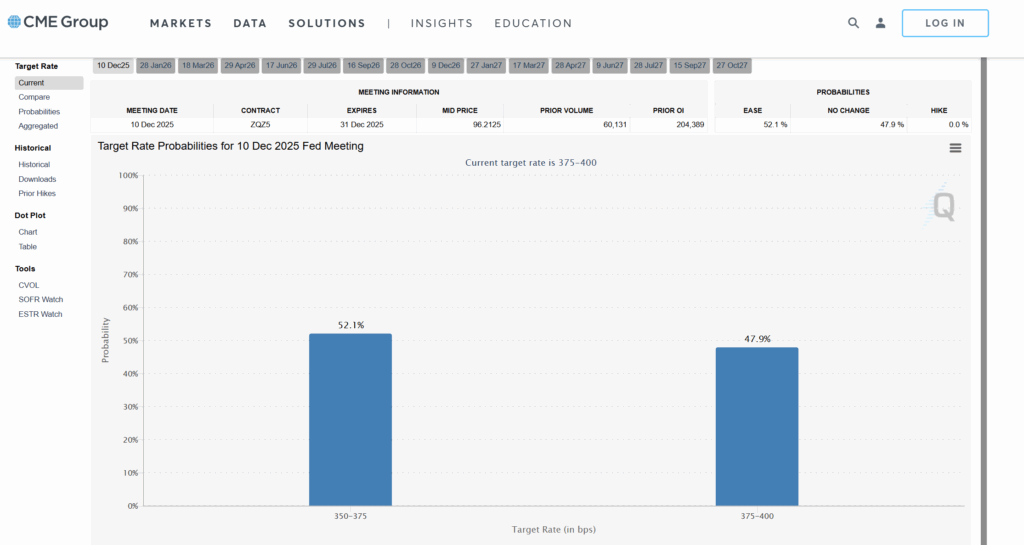Switch to the 28 Jan26 meeting tab
The width and height of the screenshot is (1024, 545).
click(x=155, y=65)
